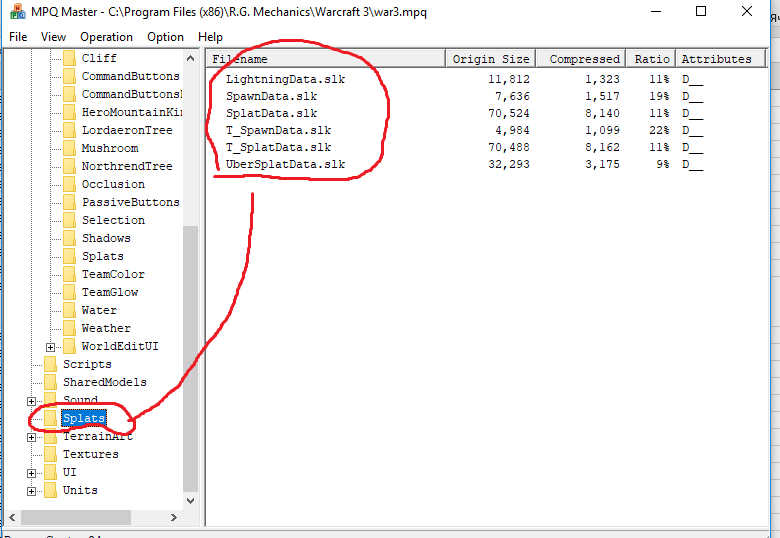The width and height of the screenshot is (780, 538).
Task: Click the MPQ Master app icon in title bar
Action: 17,11
